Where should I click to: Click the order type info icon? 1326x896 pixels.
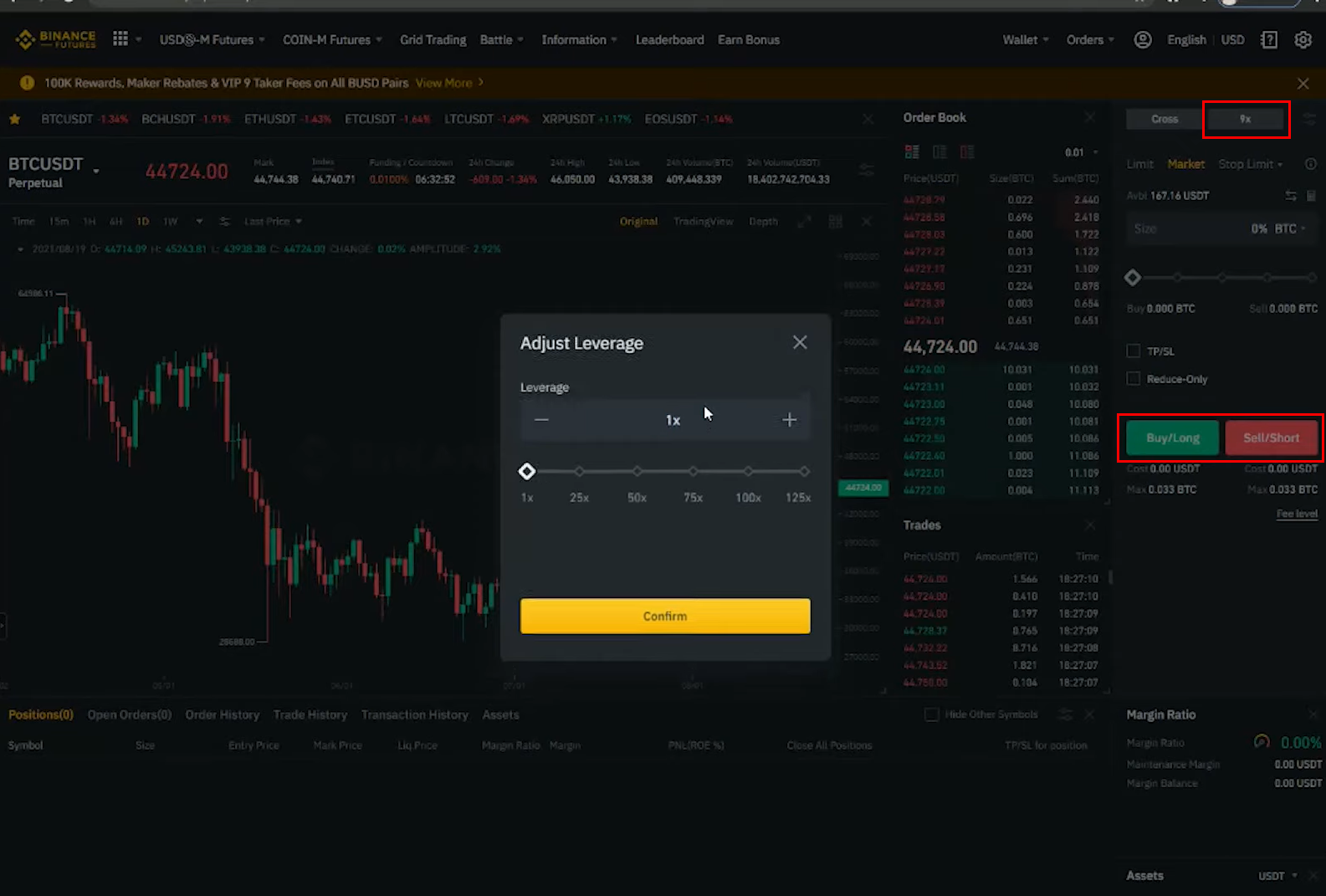[1311, 164]
